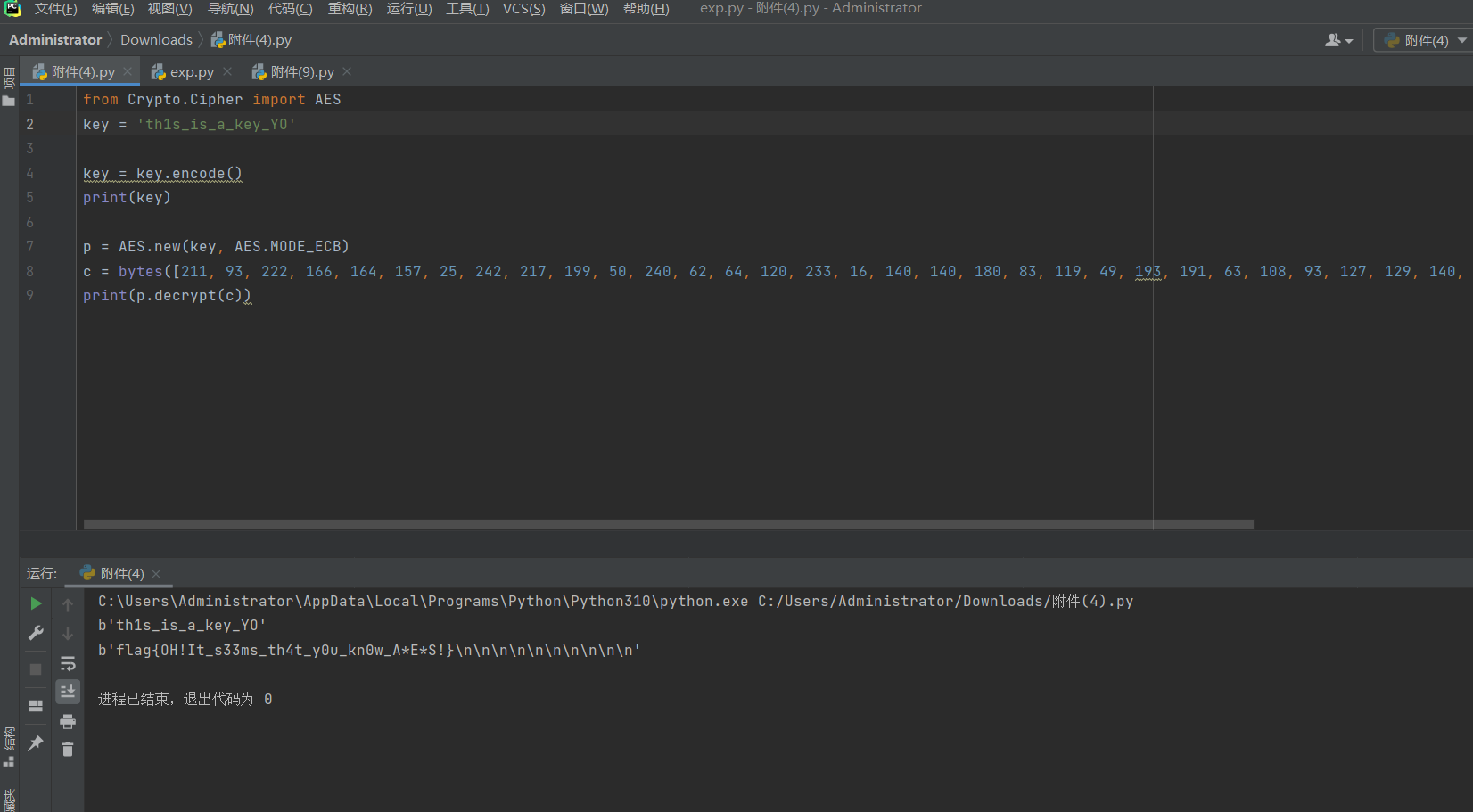Clear console output with the trash icon

(x=68, y=750)
